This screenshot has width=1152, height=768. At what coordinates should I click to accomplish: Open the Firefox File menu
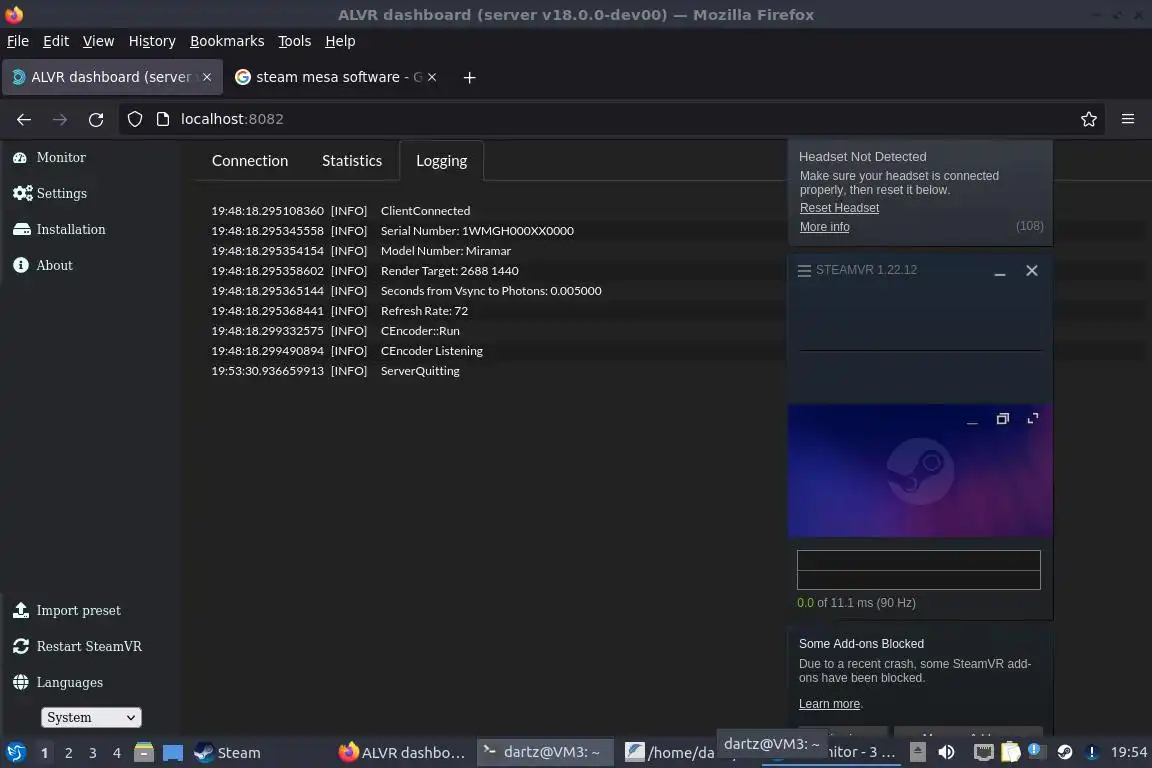click(x=18, y=41)
